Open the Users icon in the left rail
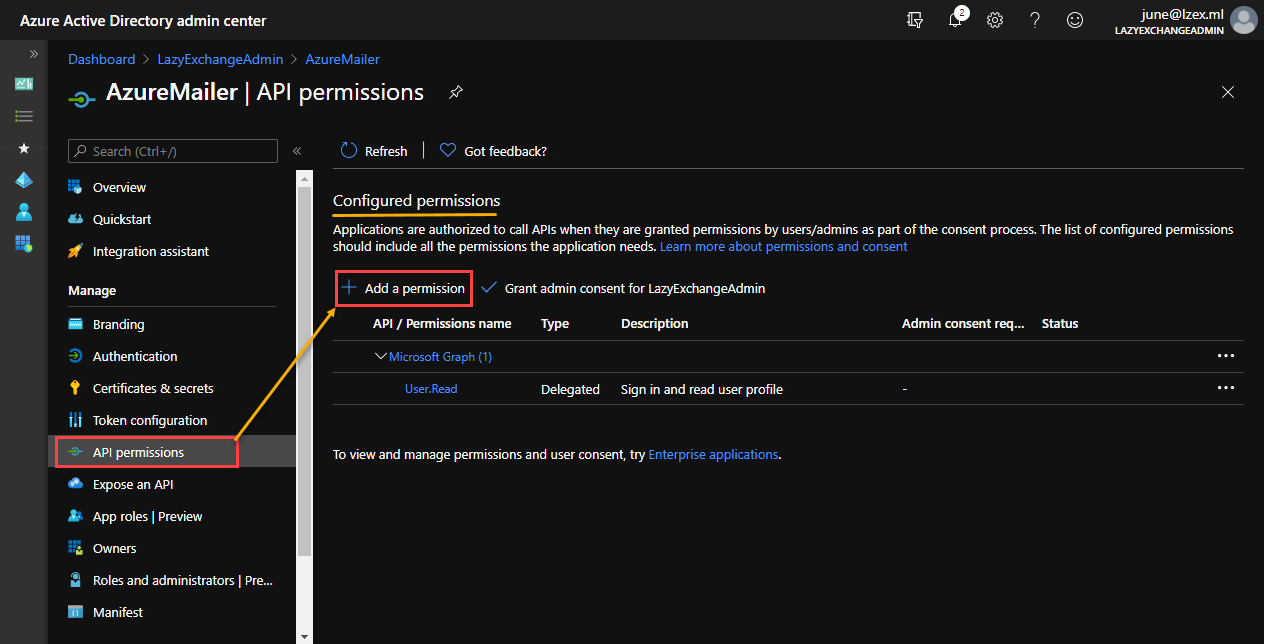Viewport: 1264px width, 644px height. coord(24,212)
